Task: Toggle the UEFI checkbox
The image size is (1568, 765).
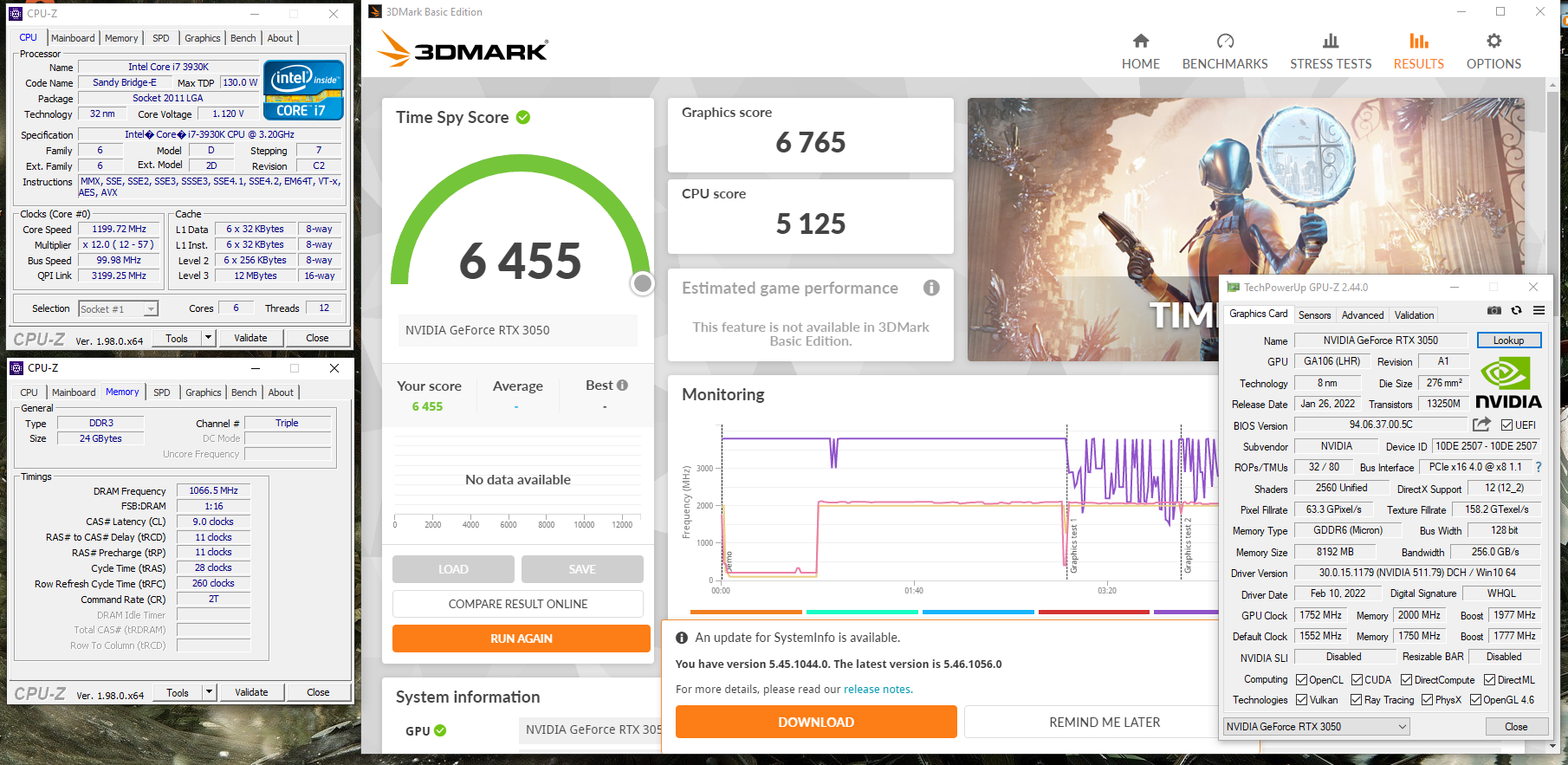Action: [1507, 425]
